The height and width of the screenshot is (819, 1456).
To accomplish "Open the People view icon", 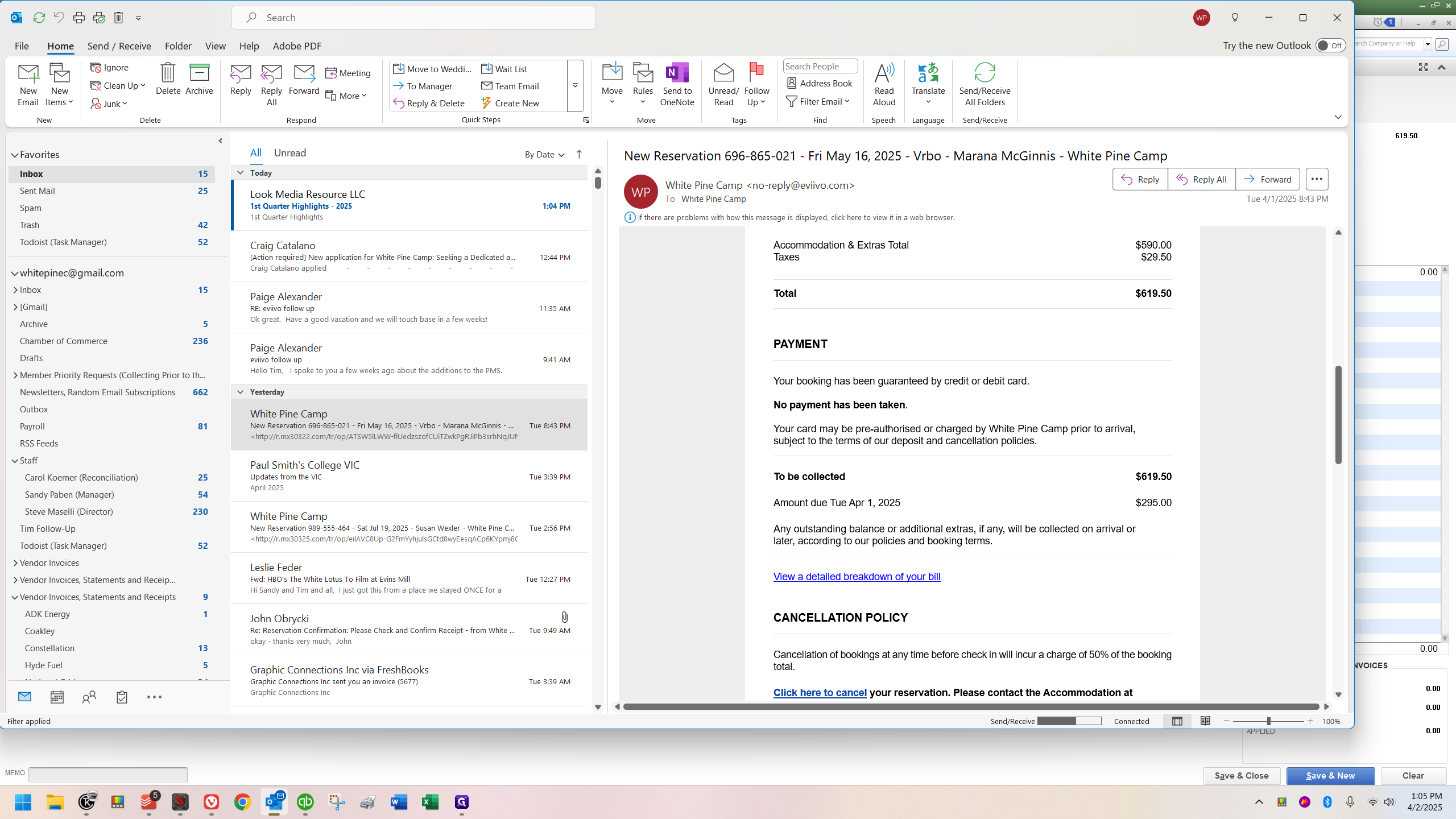I will (x=89, y=697).
